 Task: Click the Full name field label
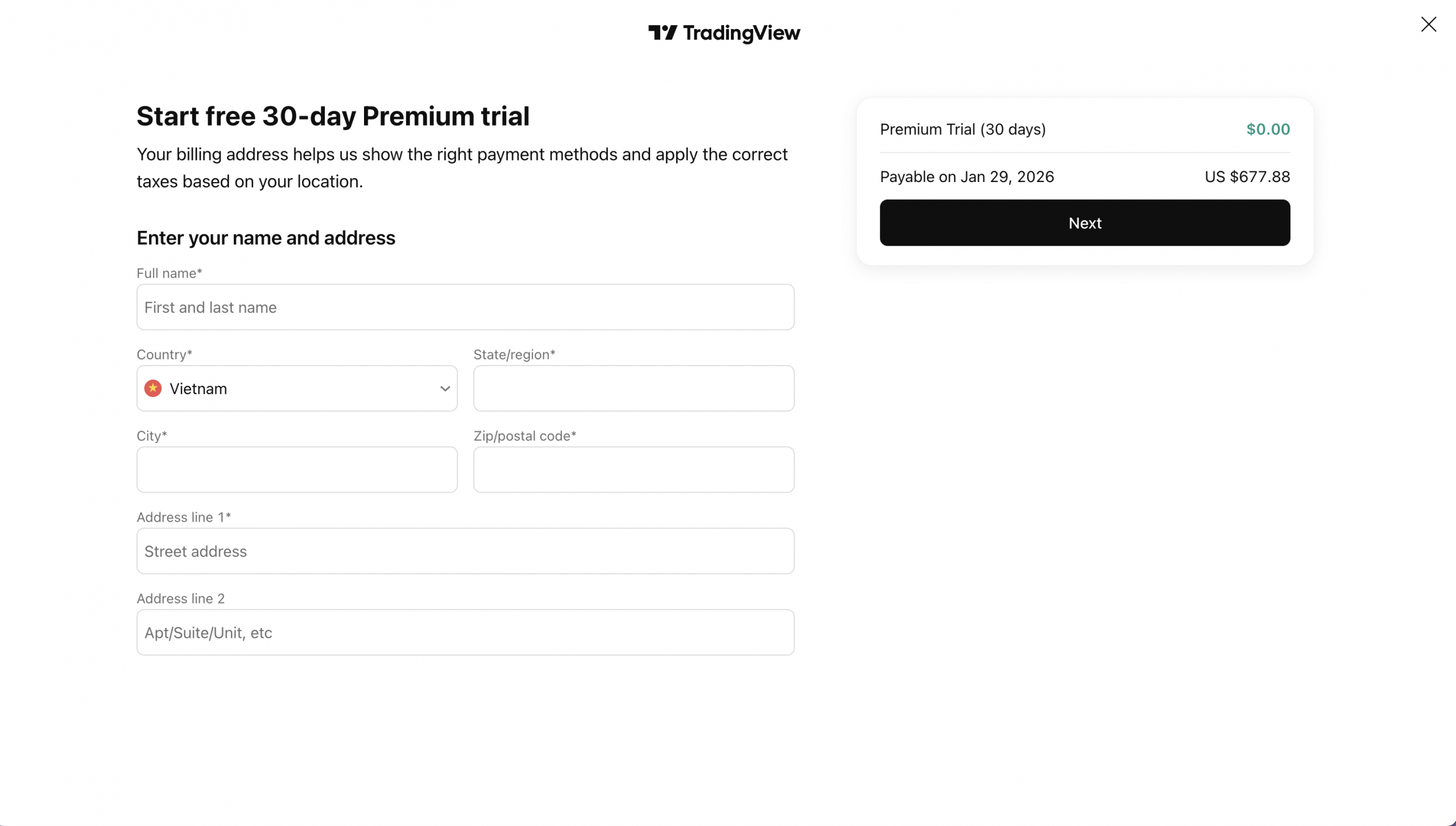[169, 273]
